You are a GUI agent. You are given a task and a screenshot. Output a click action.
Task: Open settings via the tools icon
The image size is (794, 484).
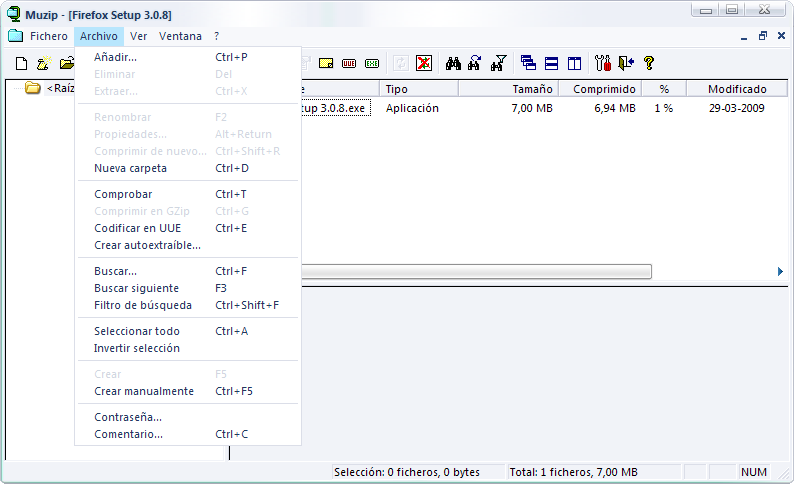pos(602,63)
